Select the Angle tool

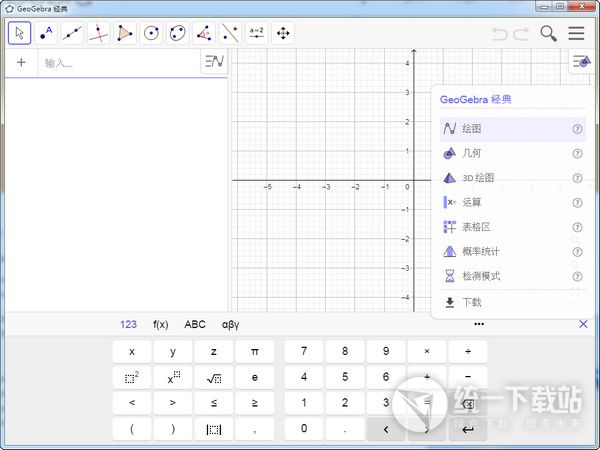pos(204,33)
